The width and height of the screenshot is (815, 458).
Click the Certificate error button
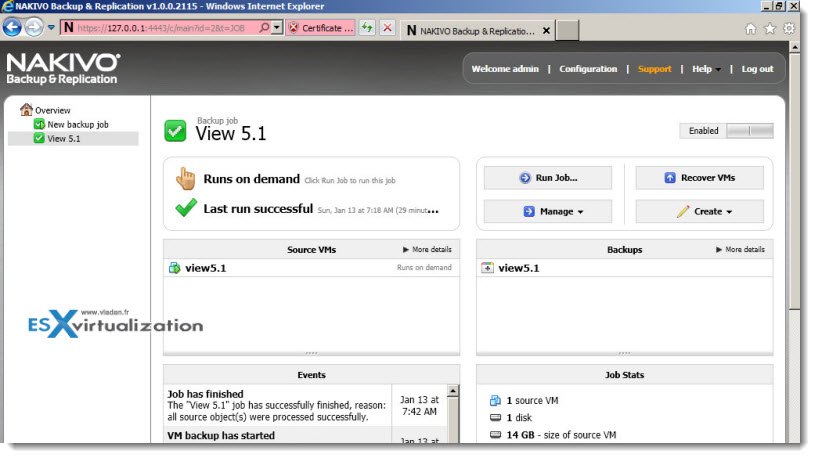pos(321,28)
